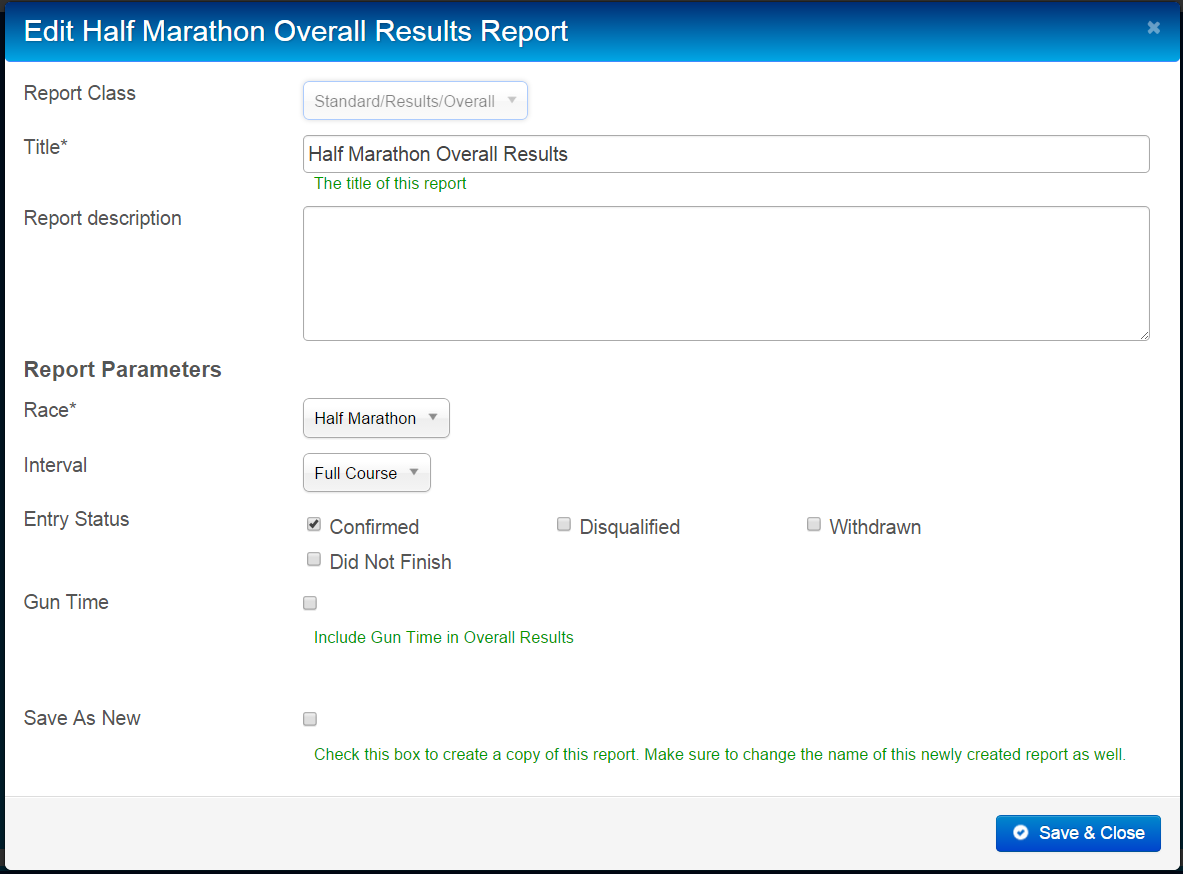The width and height of the screenshot is (1183, 874).
Task: Uncheck the Confirmed entry status
Action: click(x=314, y=525)
